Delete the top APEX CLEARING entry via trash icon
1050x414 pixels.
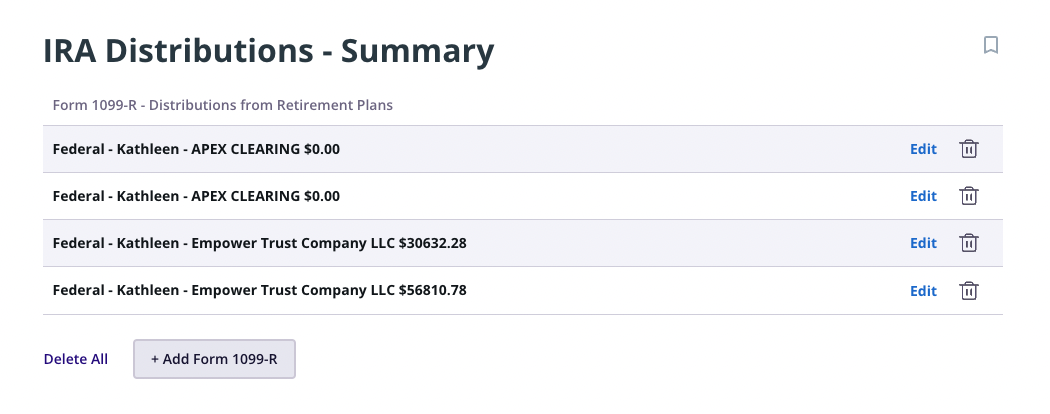(x=969, y=149)
